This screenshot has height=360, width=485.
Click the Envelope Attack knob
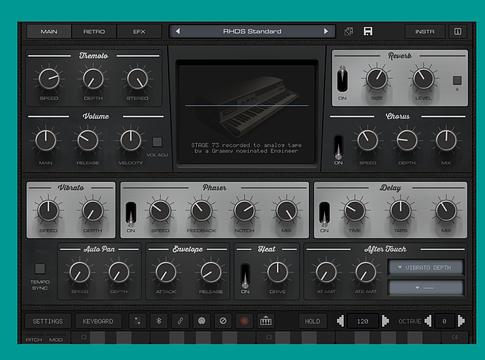(x=166, y=272)
